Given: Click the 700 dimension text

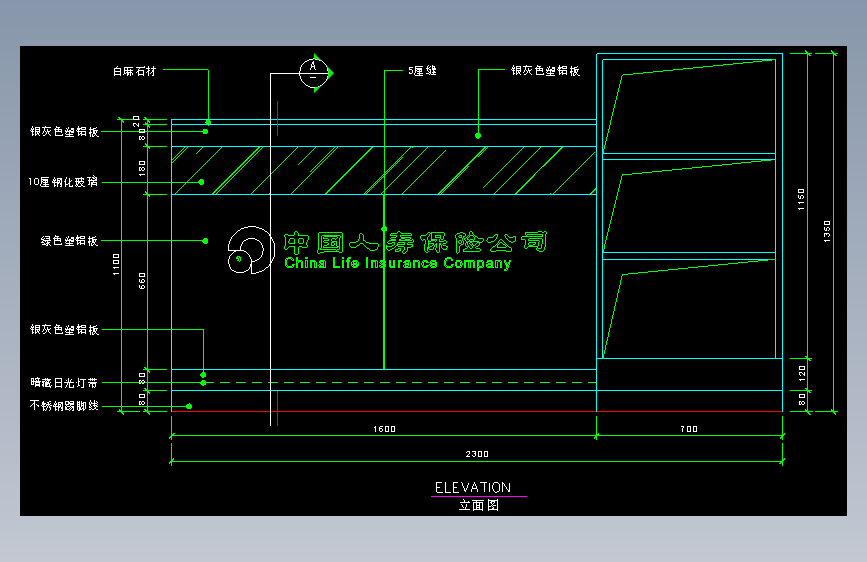Looking at the screenshot, I should tap(689, 429).
